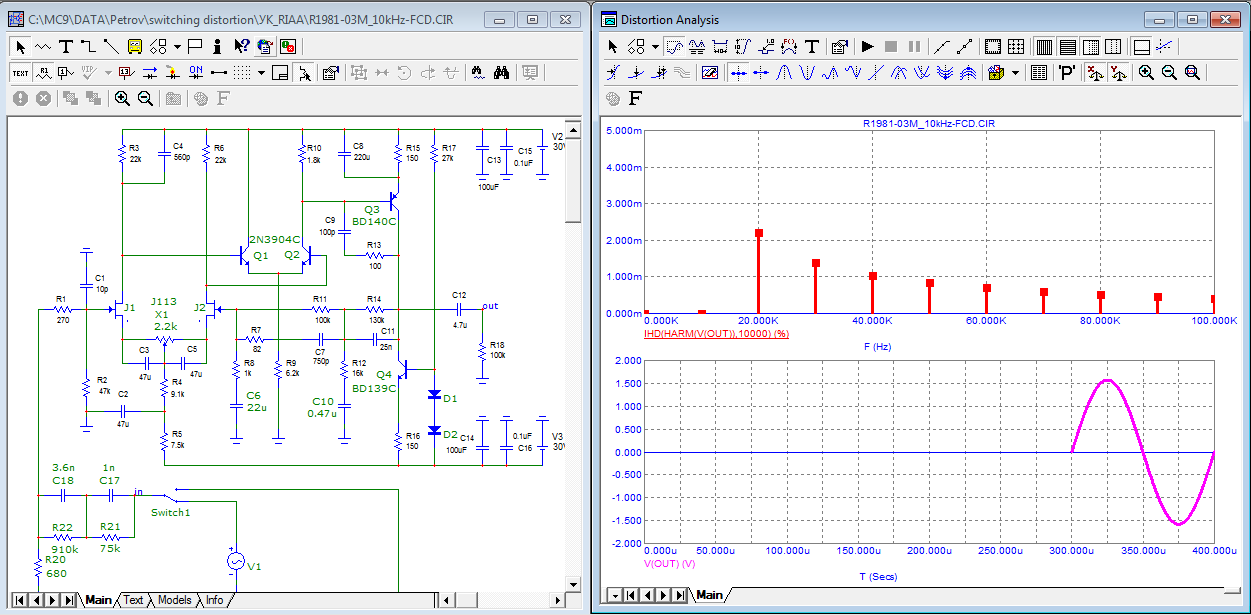This screenshot has width=1251, height=615.
Task: Click the Help pointer question-mark icon
Action: 241,46
